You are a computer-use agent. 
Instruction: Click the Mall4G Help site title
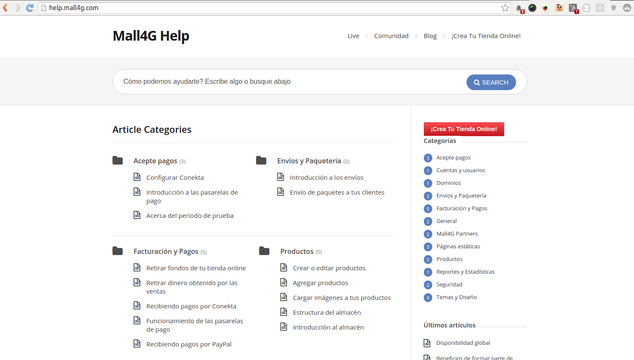[151, 36]
